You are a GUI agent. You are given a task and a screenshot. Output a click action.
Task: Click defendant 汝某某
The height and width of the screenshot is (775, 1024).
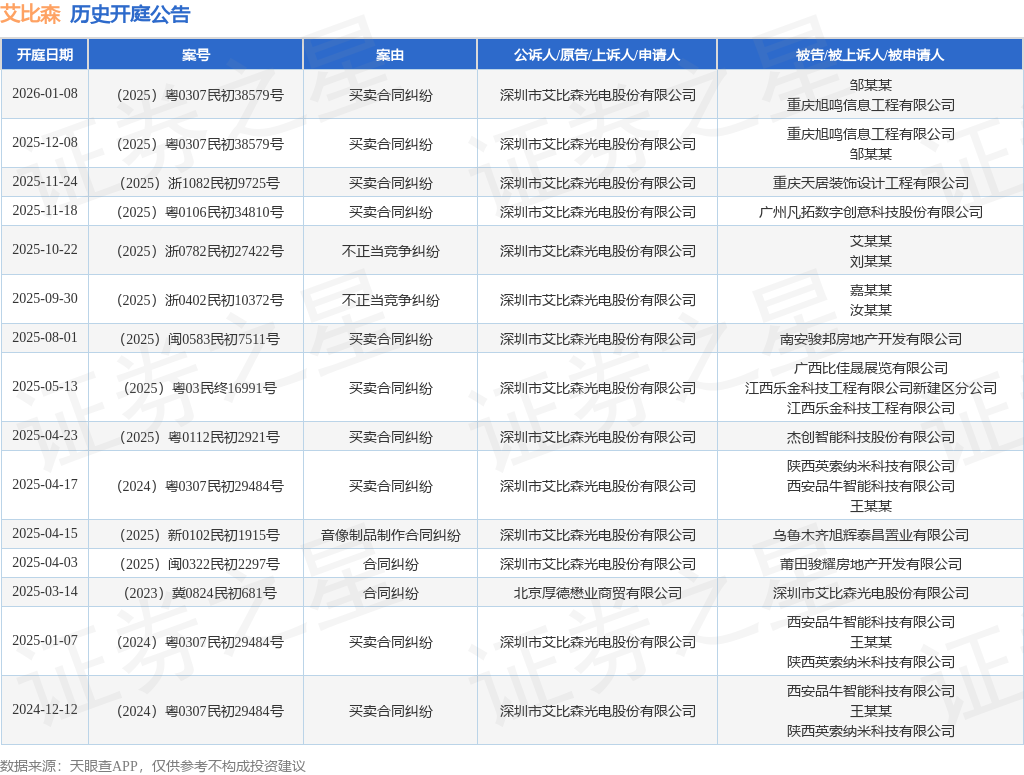[x=871, y=310]
